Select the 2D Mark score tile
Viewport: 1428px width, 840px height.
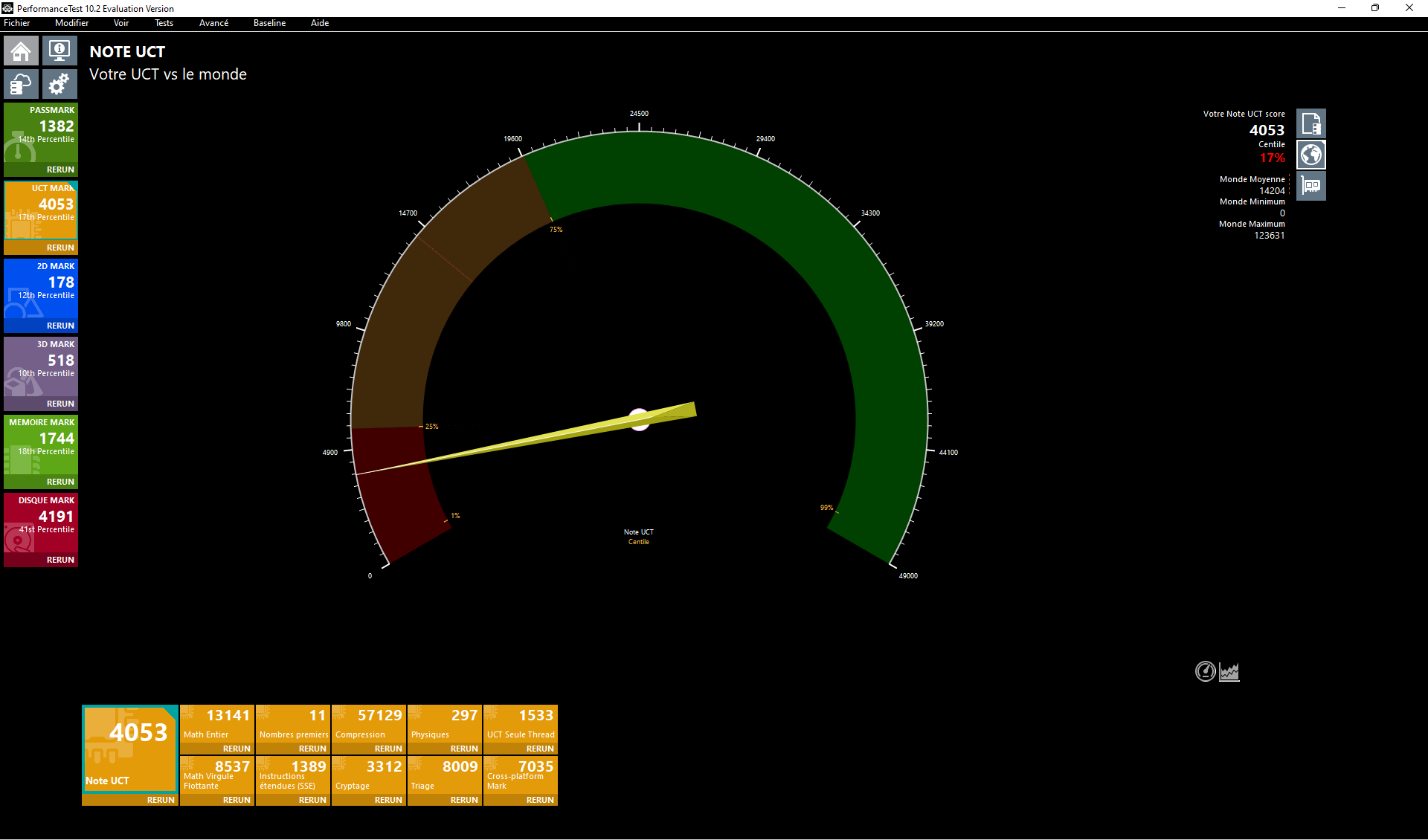pyautogui.click(x=41, y=286)
